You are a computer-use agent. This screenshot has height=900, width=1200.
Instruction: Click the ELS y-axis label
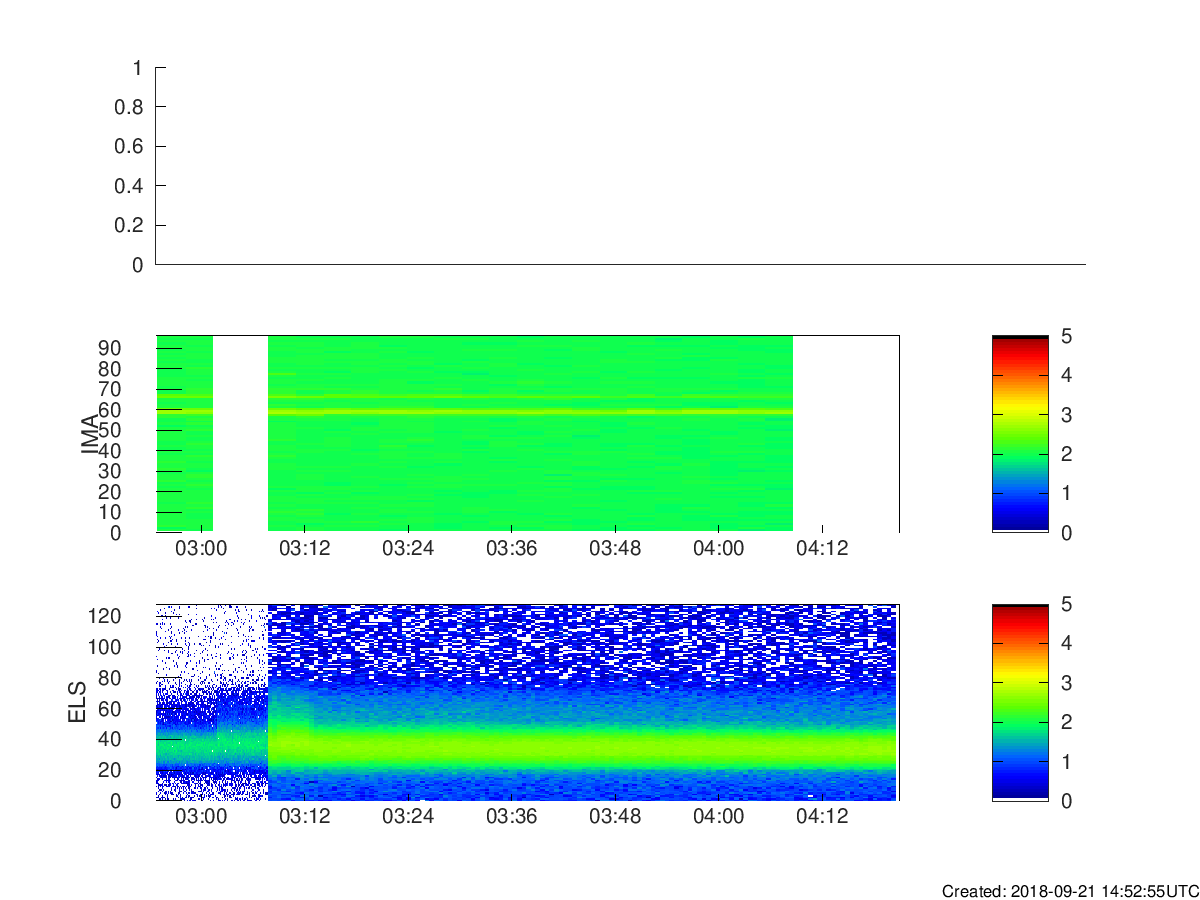[77, 701]
